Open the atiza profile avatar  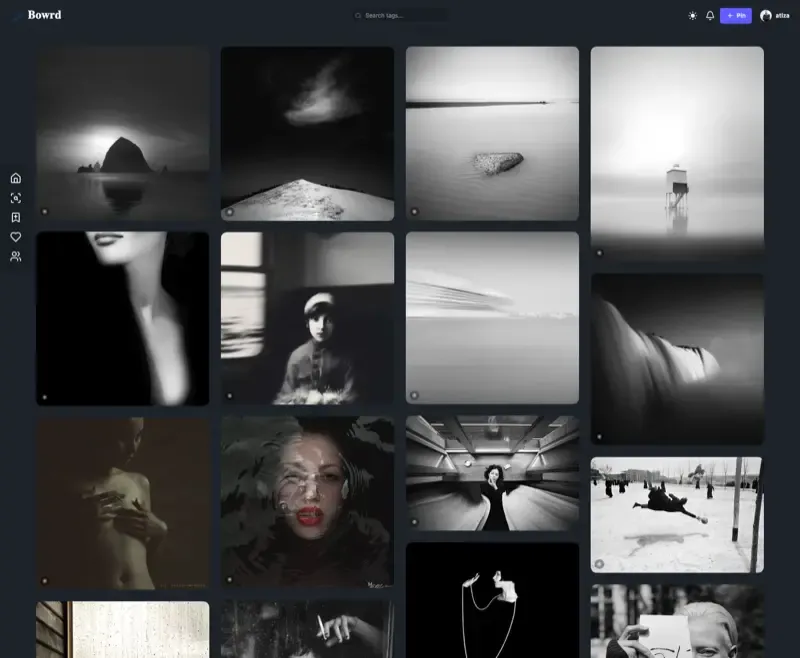pos(765,16)
